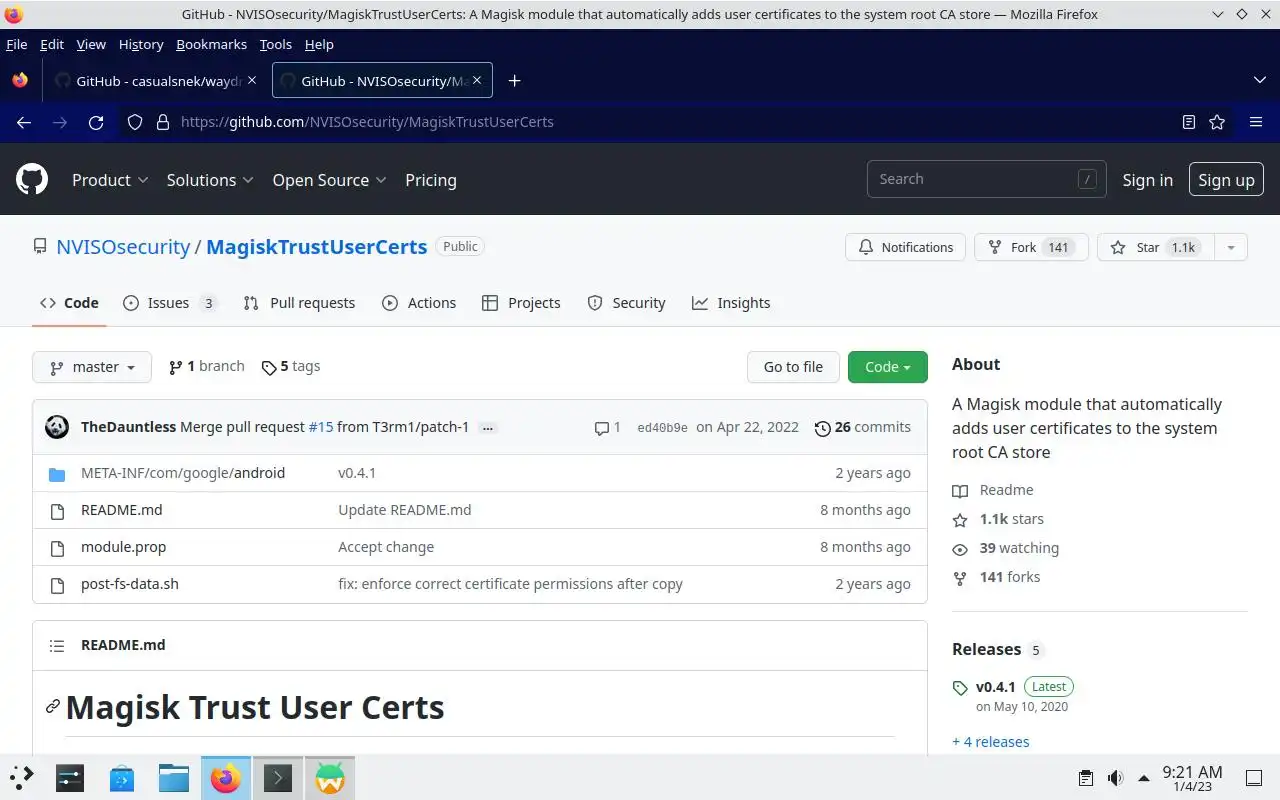The image size is (1280, 800).
Task: Click the Notifications button
Action: point(906,247)
